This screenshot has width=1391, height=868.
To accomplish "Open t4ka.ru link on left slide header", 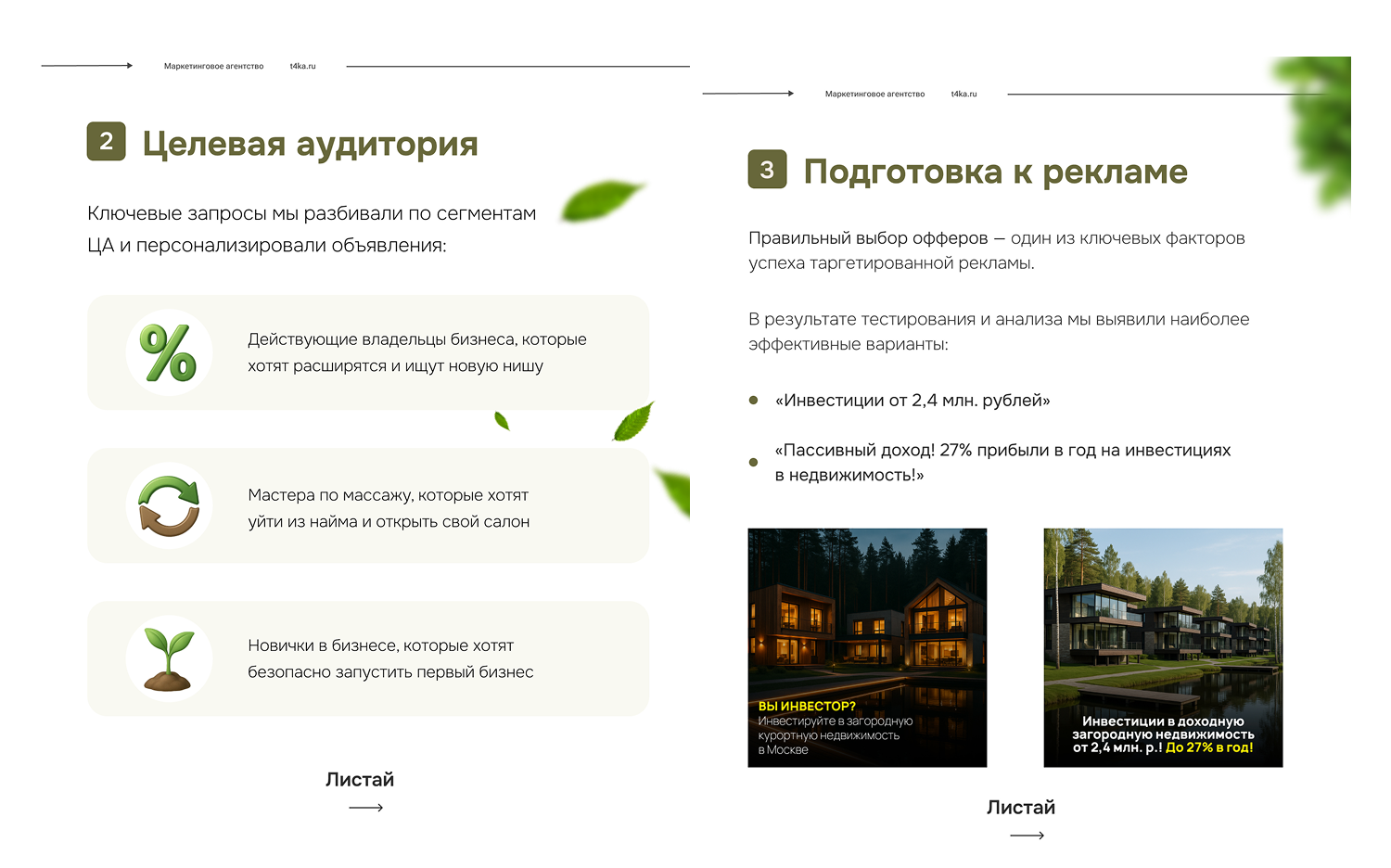I will 302,66.
